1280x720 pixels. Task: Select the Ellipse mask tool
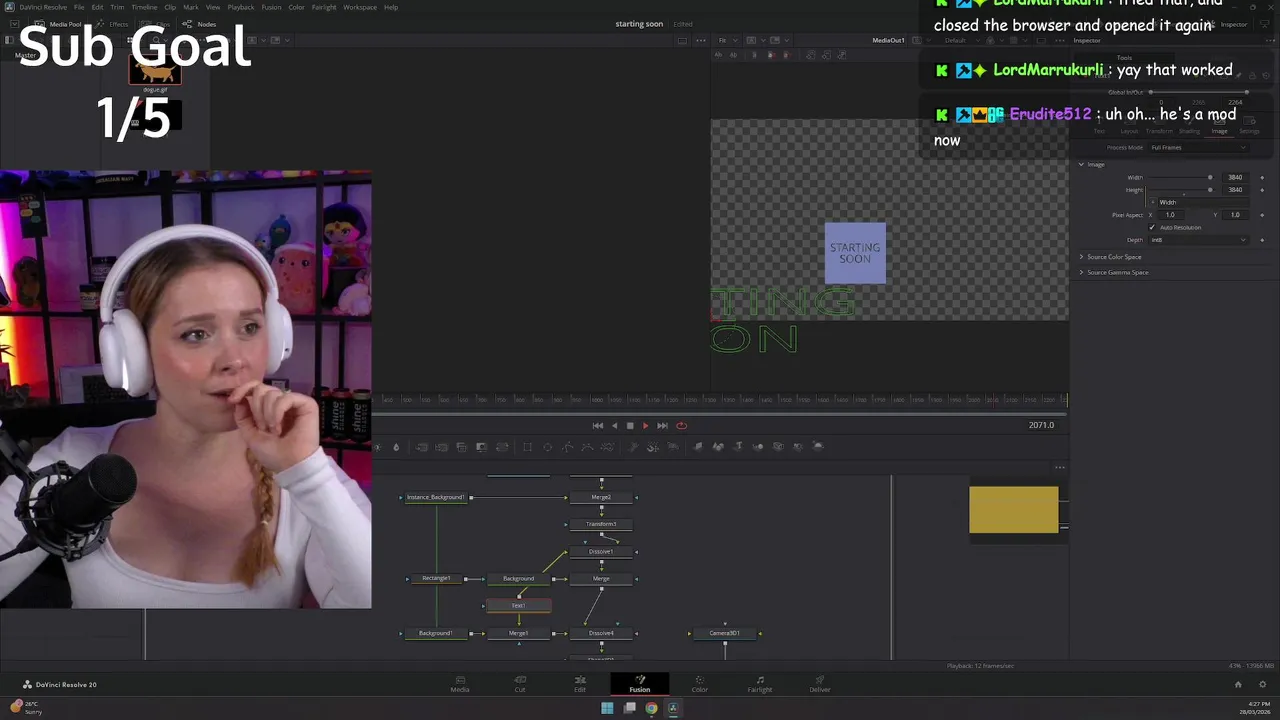click(x=547, y=447)
